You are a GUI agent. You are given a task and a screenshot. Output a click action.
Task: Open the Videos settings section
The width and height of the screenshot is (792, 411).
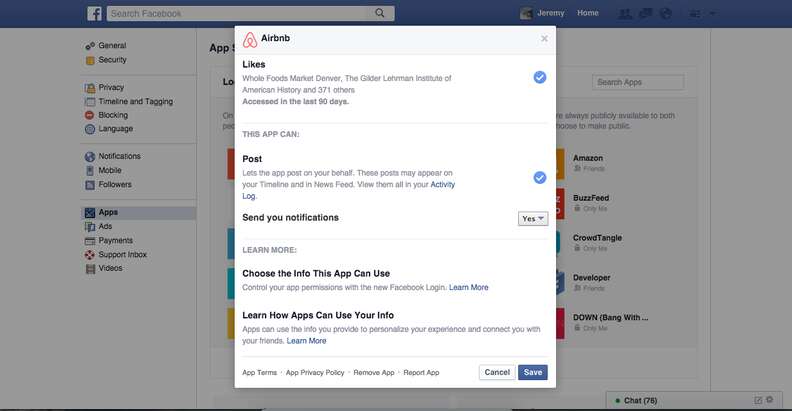[x=111, y=268]
